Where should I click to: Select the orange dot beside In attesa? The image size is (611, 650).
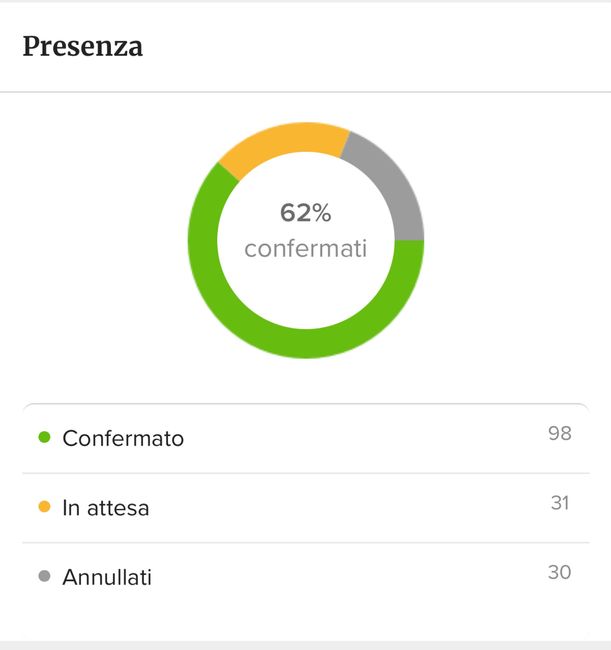(x=44, y=507)
